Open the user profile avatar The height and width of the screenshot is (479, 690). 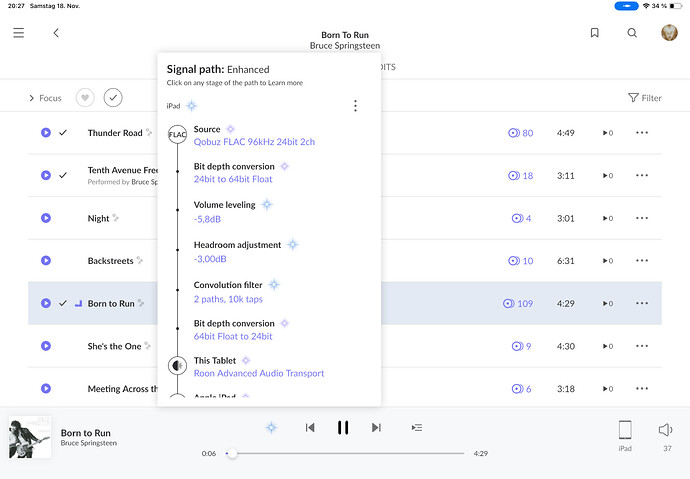pos(669,33)
